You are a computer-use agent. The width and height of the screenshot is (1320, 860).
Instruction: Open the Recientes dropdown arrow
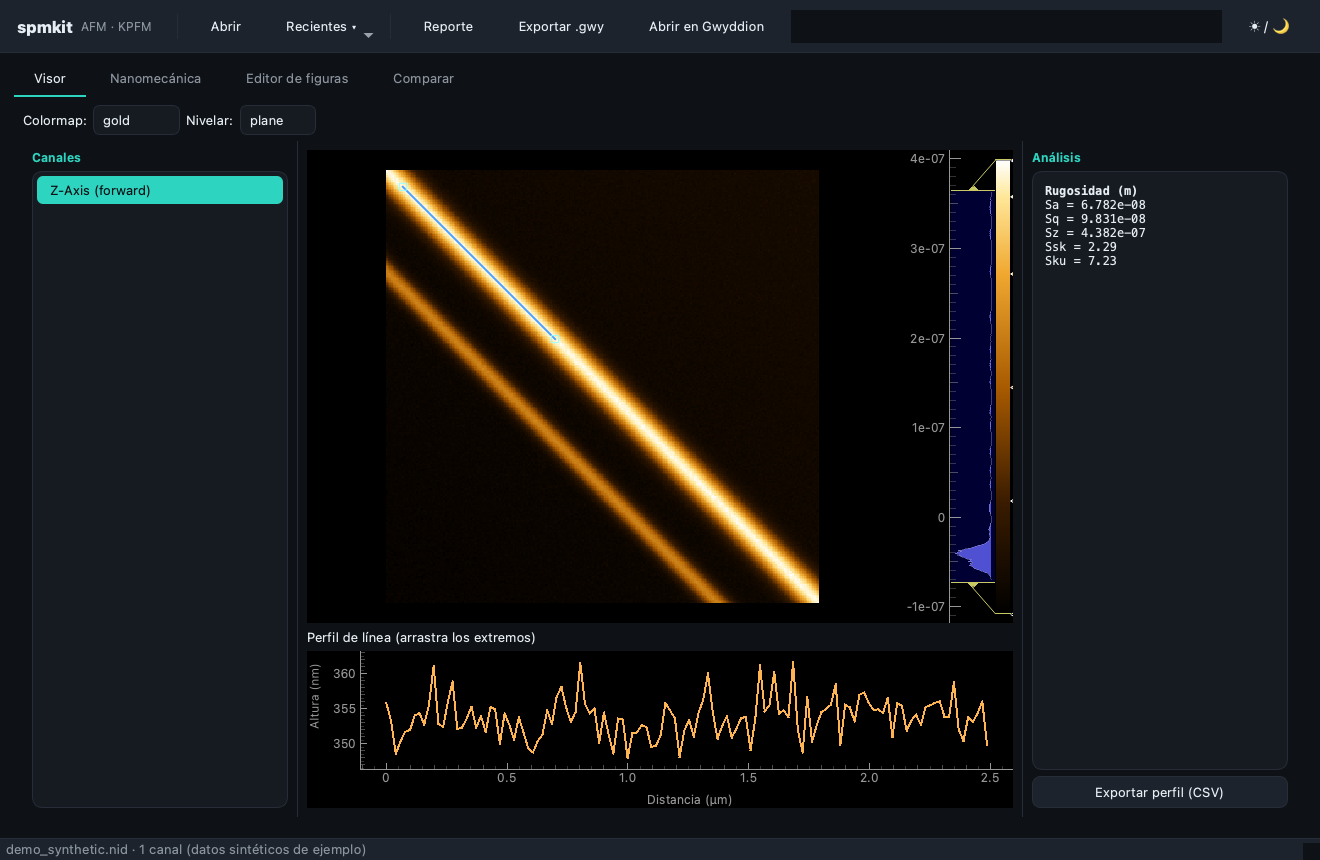pyautogui.click(x=368, y=35)
